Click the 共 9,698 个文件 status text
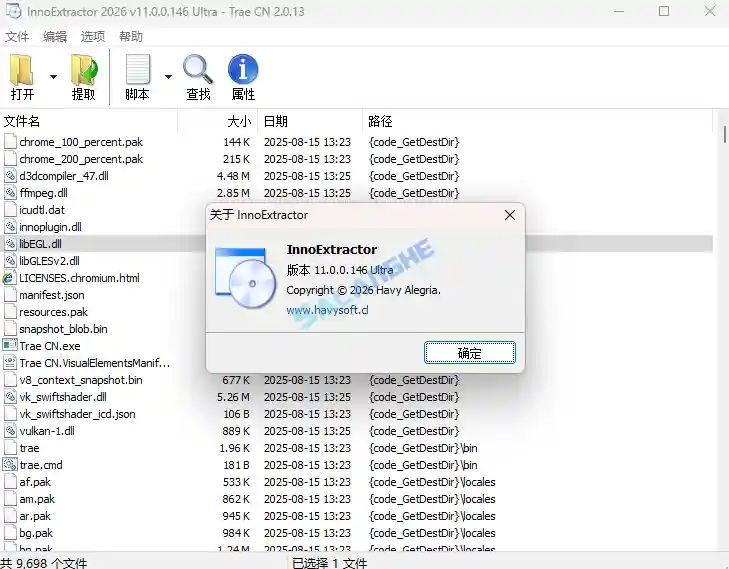Screen dimensions: 729x569 point(44,562)
